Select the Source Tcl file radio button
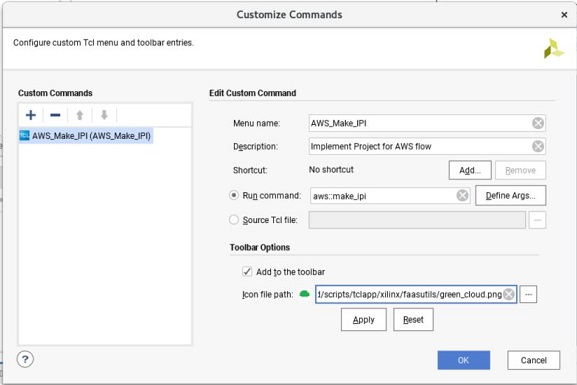Screen dimensions: 577x385 pyautogui.click(x=234, y=220)
